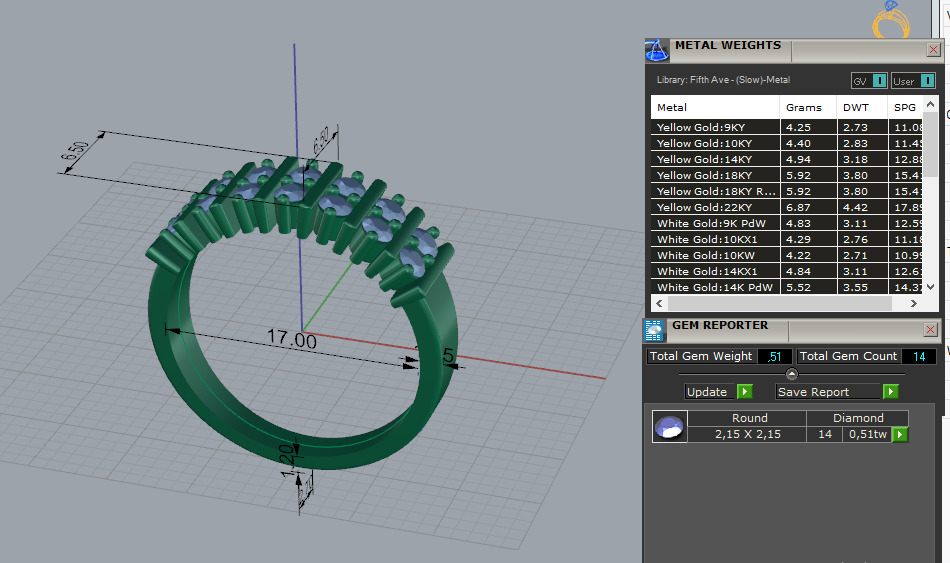Viewport: 950px width, 563px height.
Task: Sort by the Metal column header
Action: [x=715, y=107]
